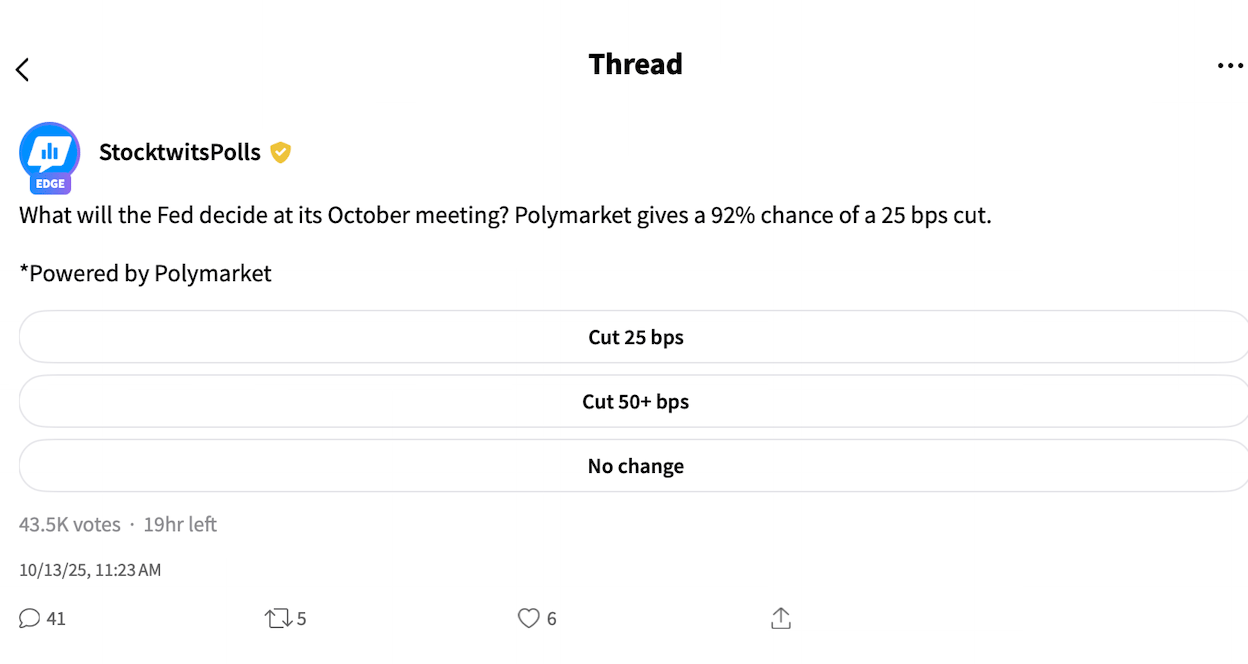The image size is (1248, 664).
Task: Go back using the left arrow
Action: pos(23,69)
